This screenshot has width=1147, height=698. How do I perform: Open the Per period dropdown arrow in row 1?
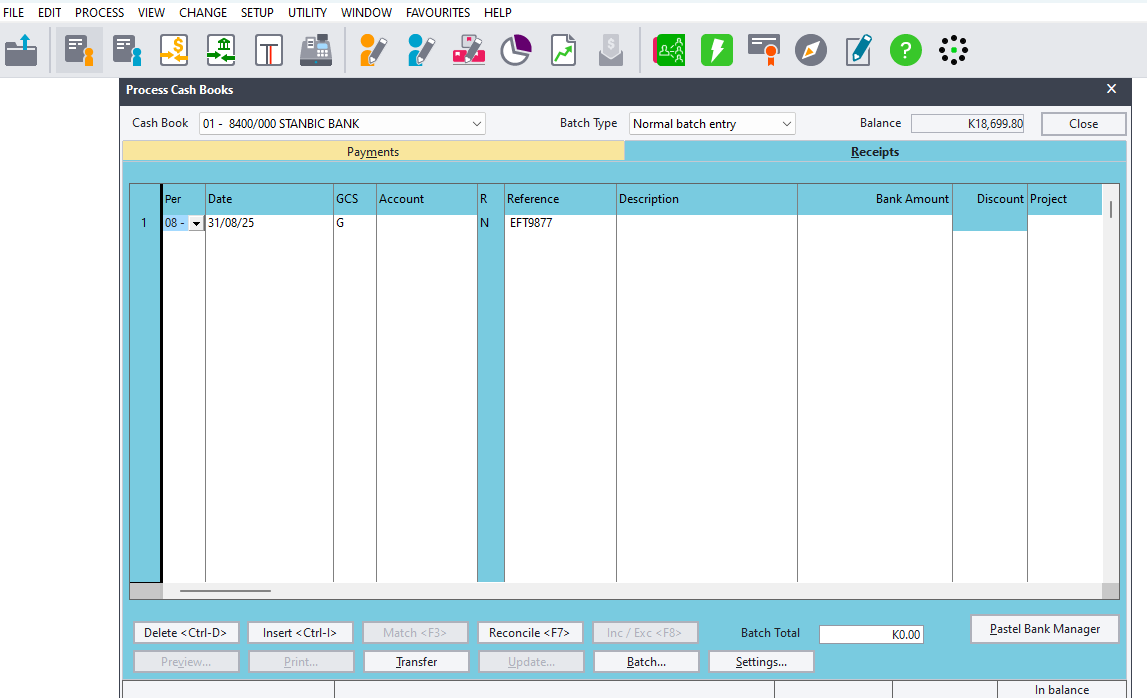click(196, 223)
